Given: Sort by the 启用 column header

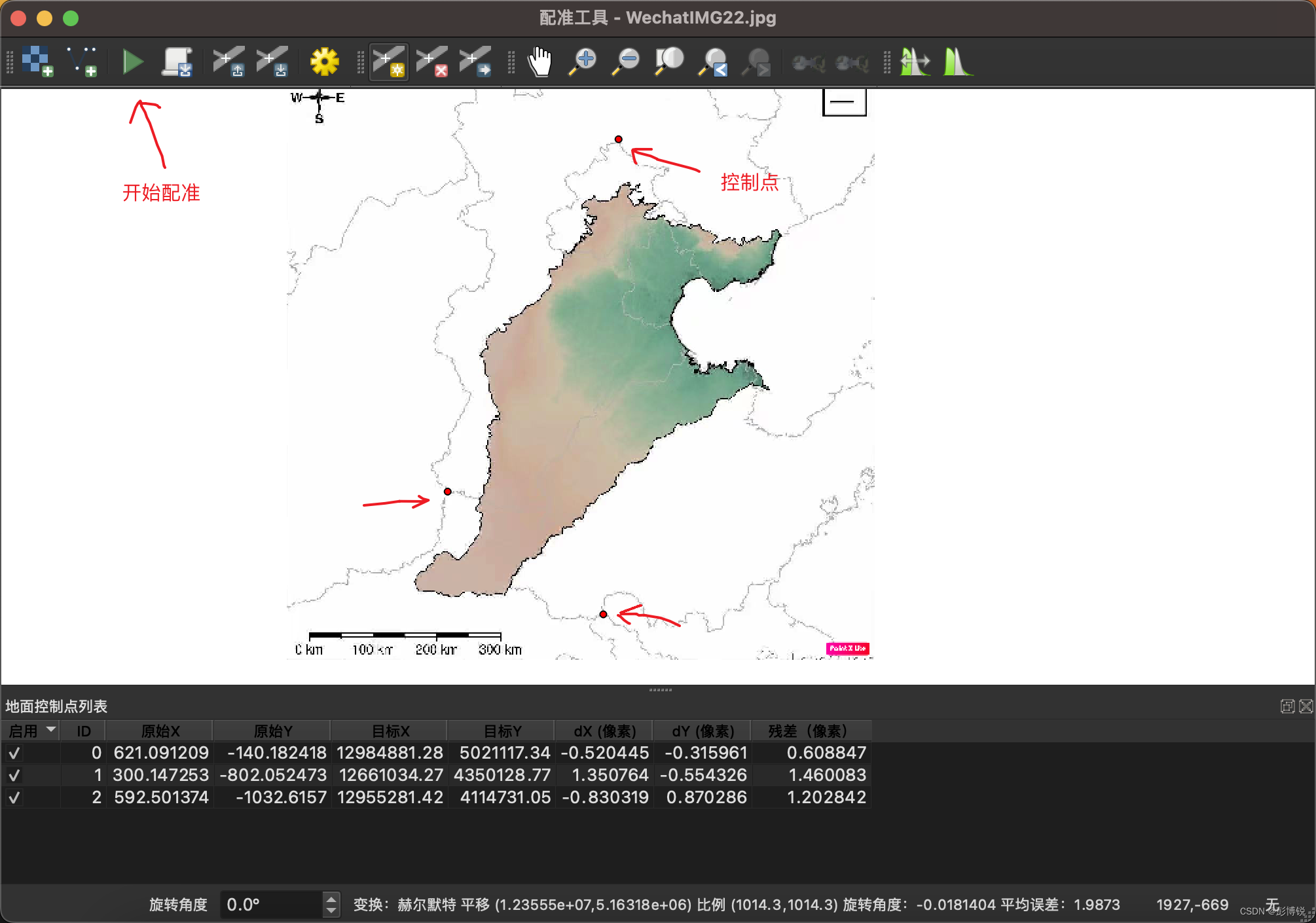Looking at the screenshot, I should point(31,731).
